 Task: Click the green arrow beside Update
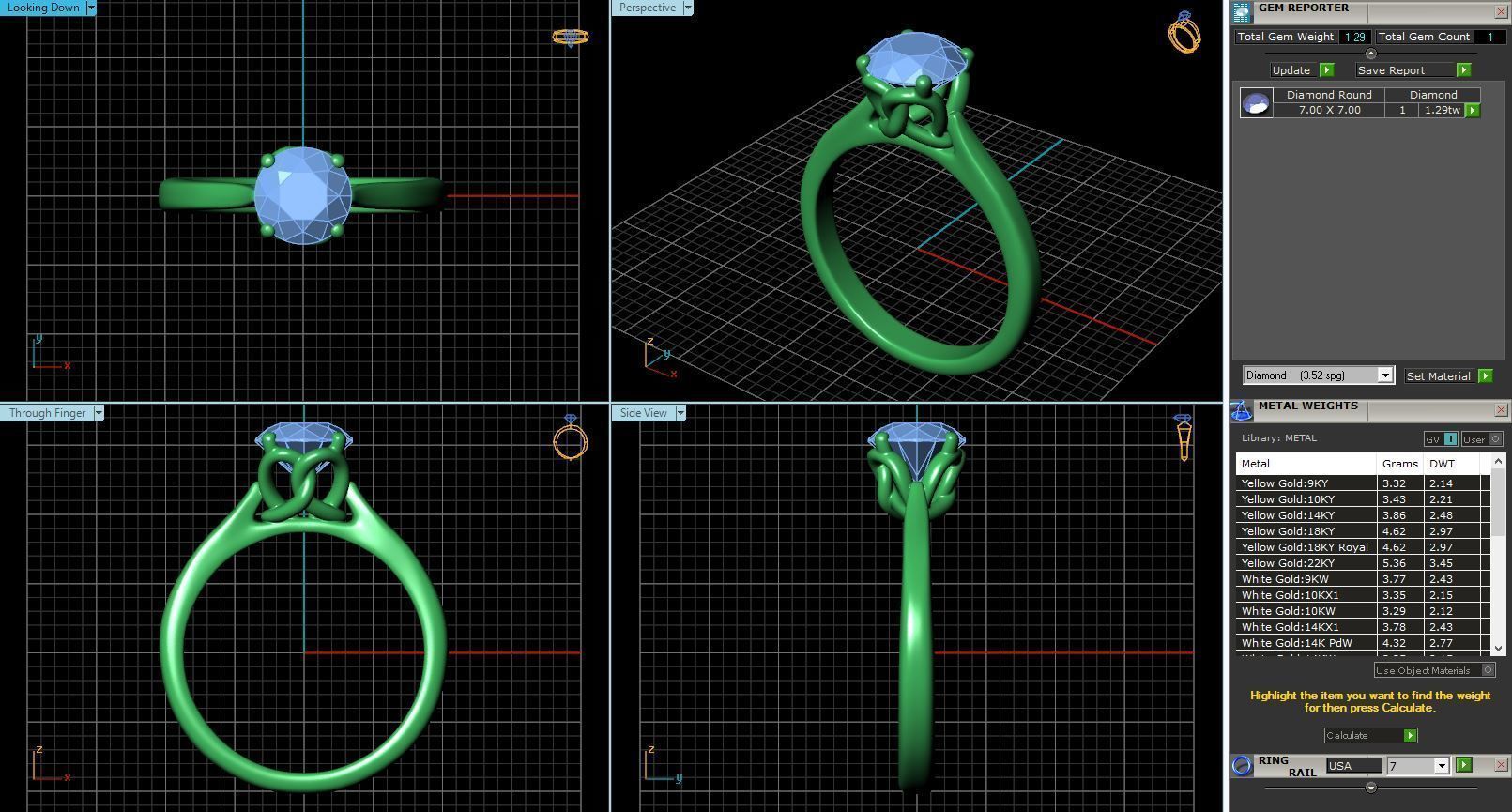pyautogui.click(x=1326, y=70)
